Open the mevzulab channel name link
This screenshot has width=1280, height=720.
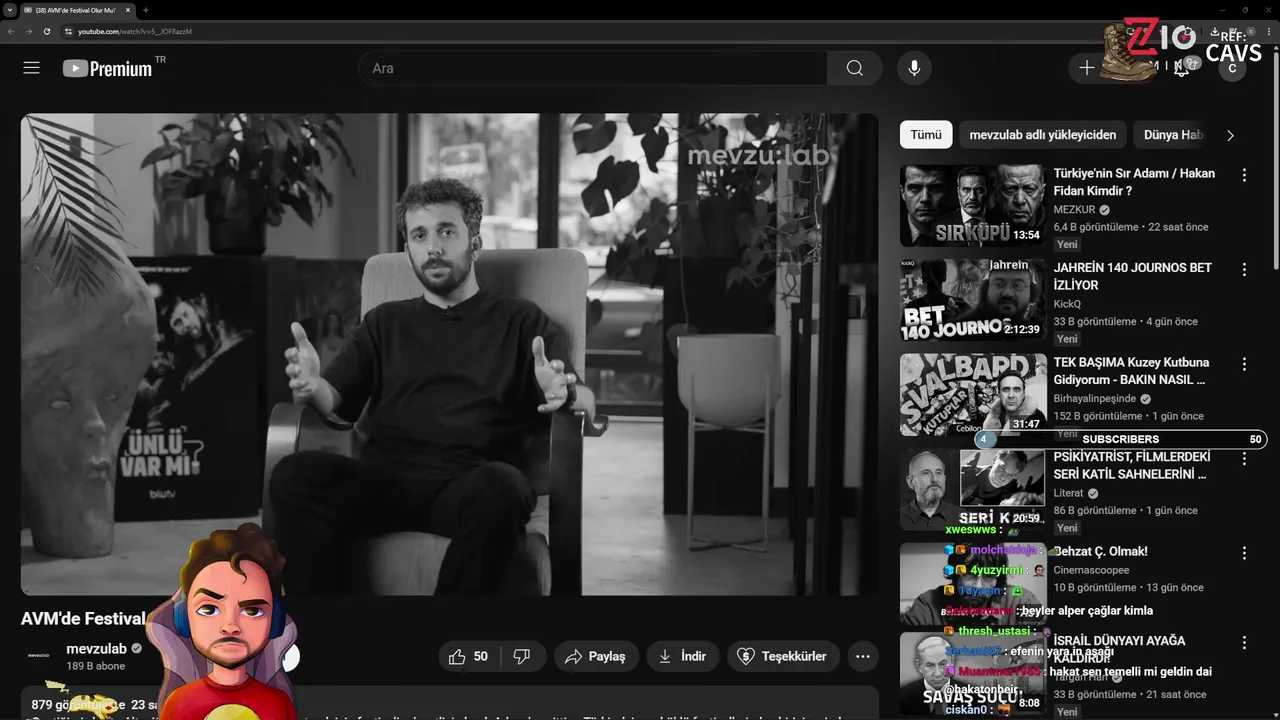tap(97, 649)
